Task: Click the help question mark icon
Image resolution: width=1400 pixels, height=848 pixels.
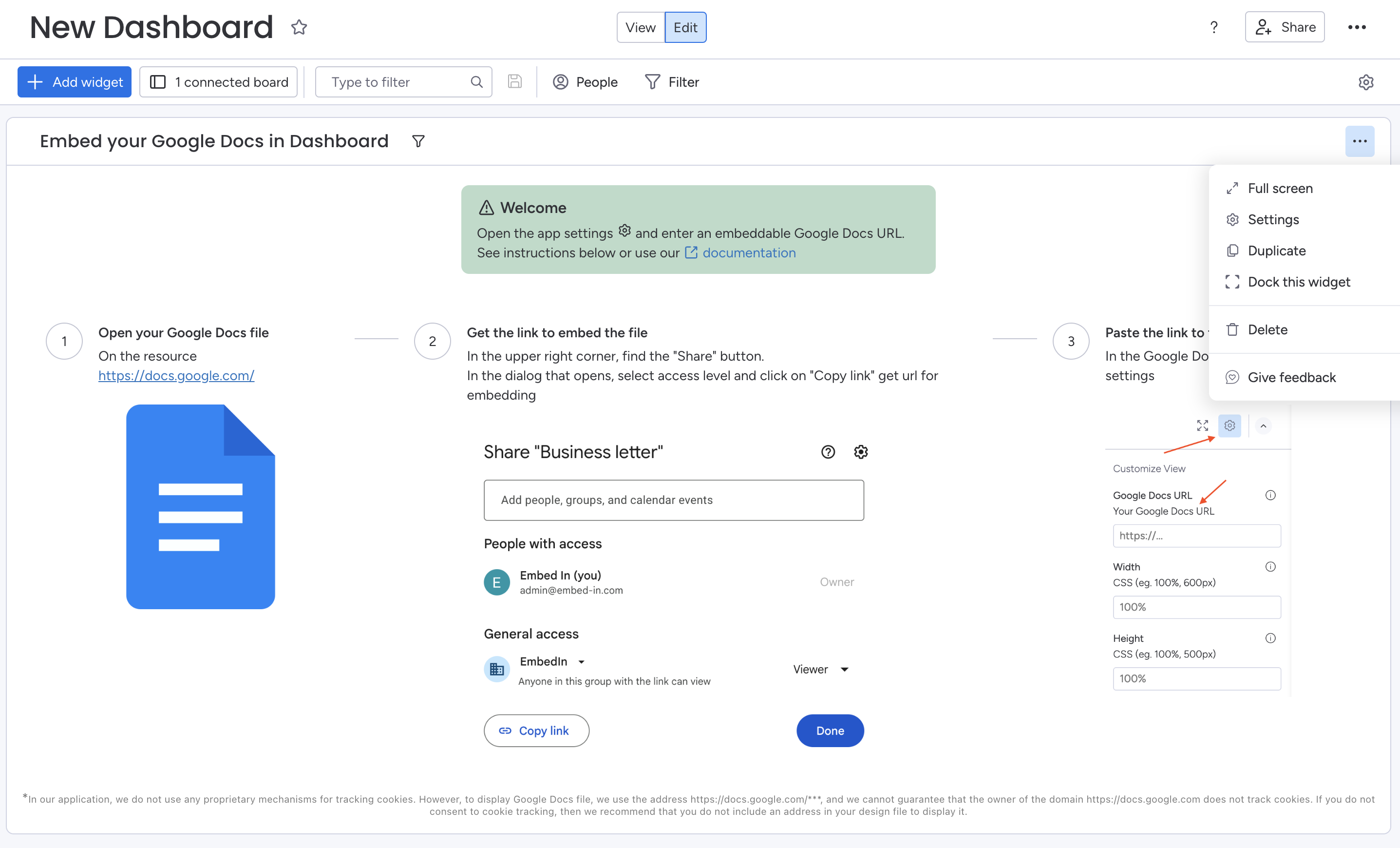Action: [1213, 27]
